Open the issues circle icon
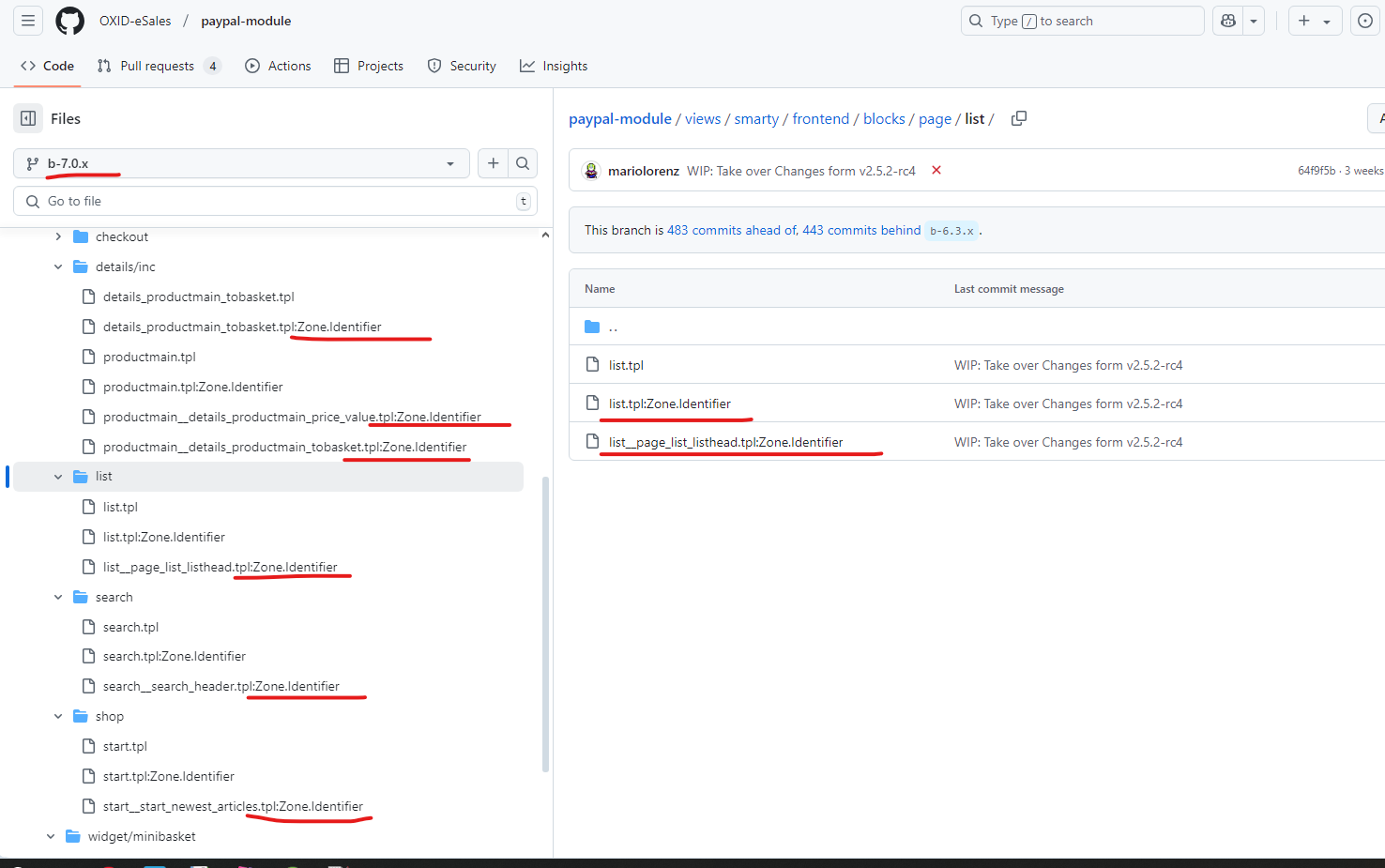Screen dimensions: 1385x868 click(x=1365, y=21)
